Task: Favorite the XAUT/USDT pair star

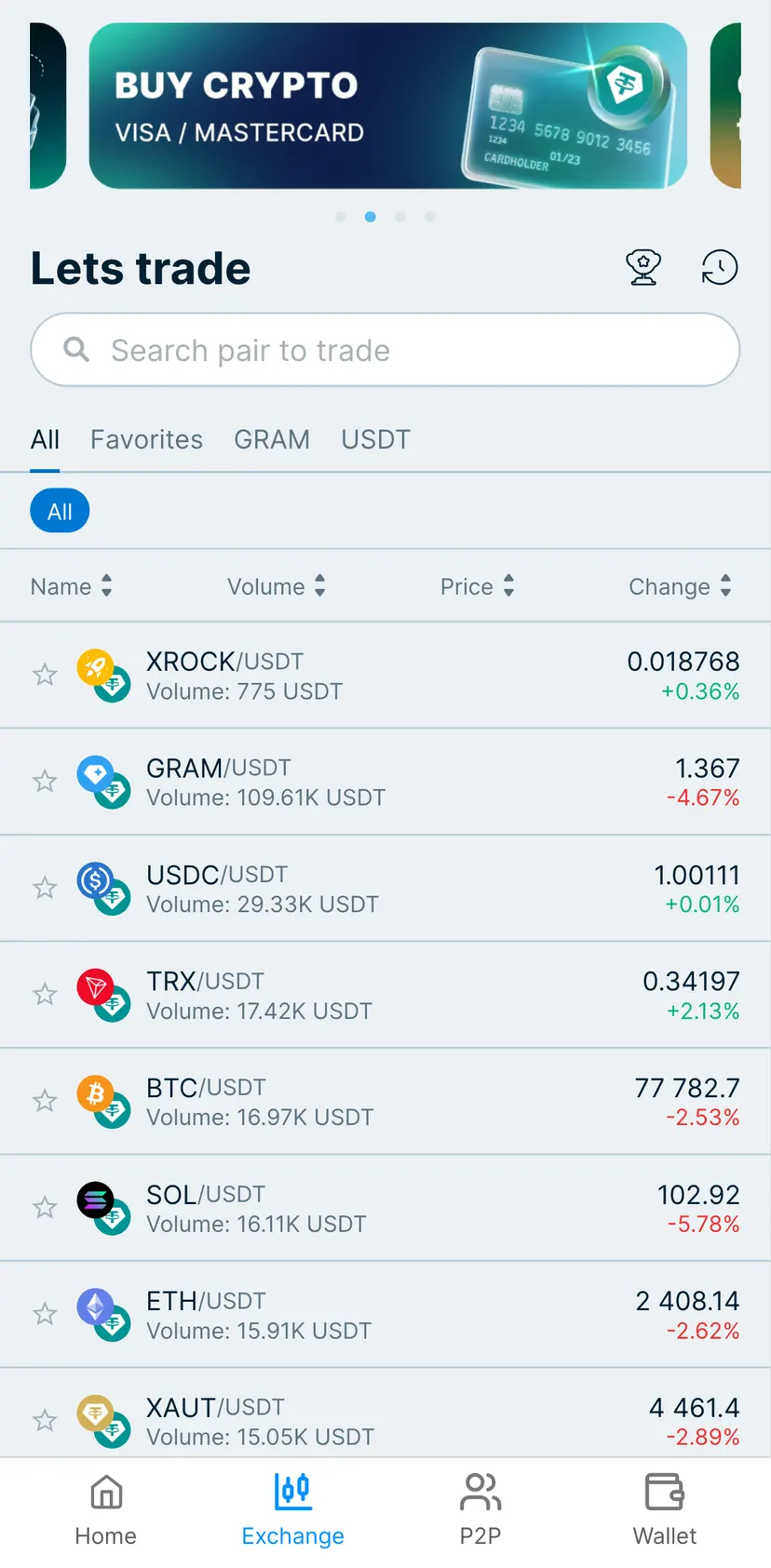Action: [45, 1420]
